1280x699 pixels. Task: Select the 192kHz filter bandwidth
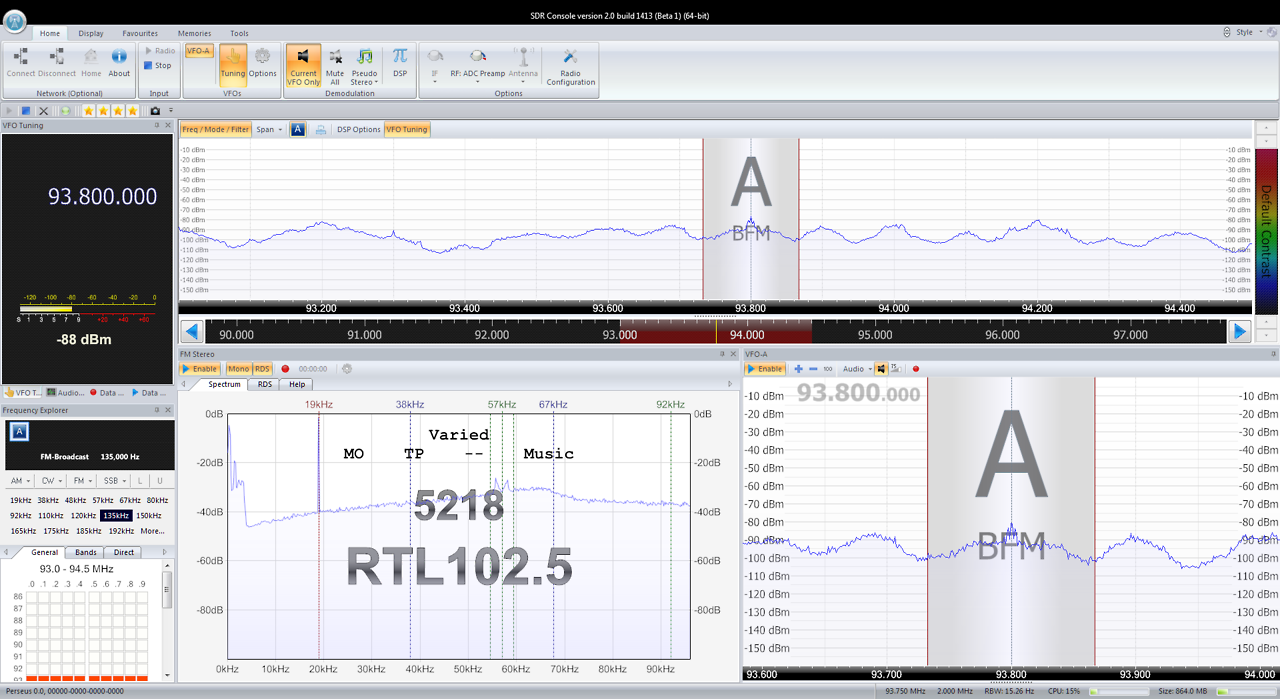(120, 531)
